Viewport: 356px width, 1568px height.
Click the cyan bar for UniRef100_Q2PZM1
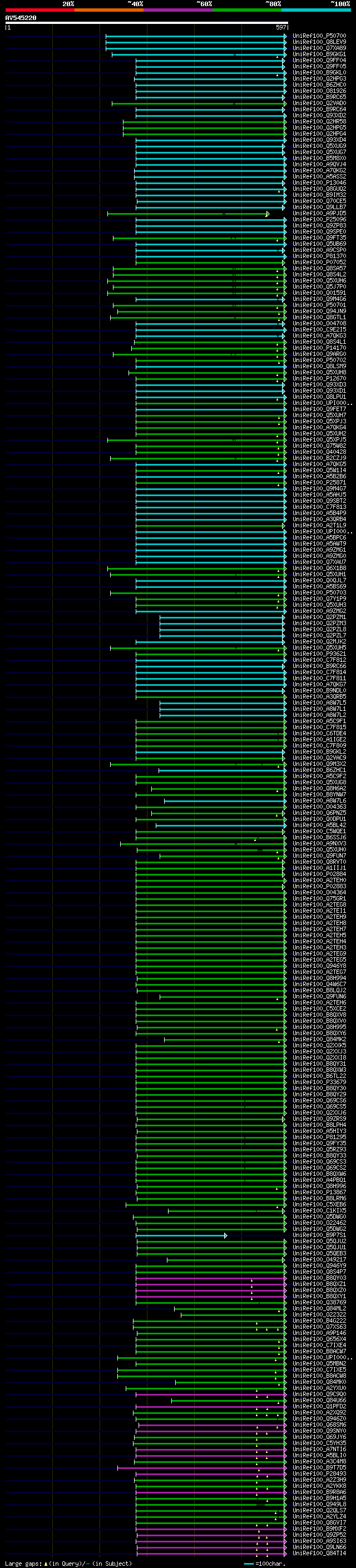222,617
